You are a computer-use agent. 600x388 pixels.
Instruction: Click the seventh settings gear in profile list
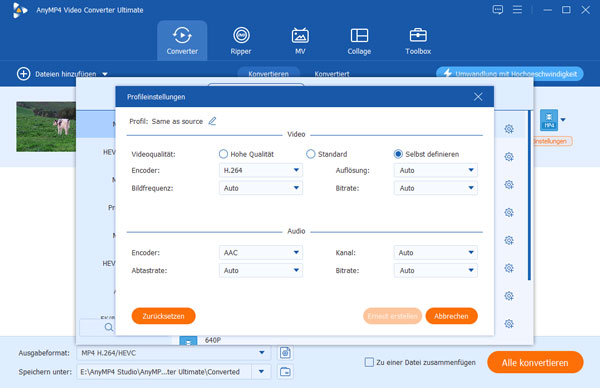coord(509,296)
